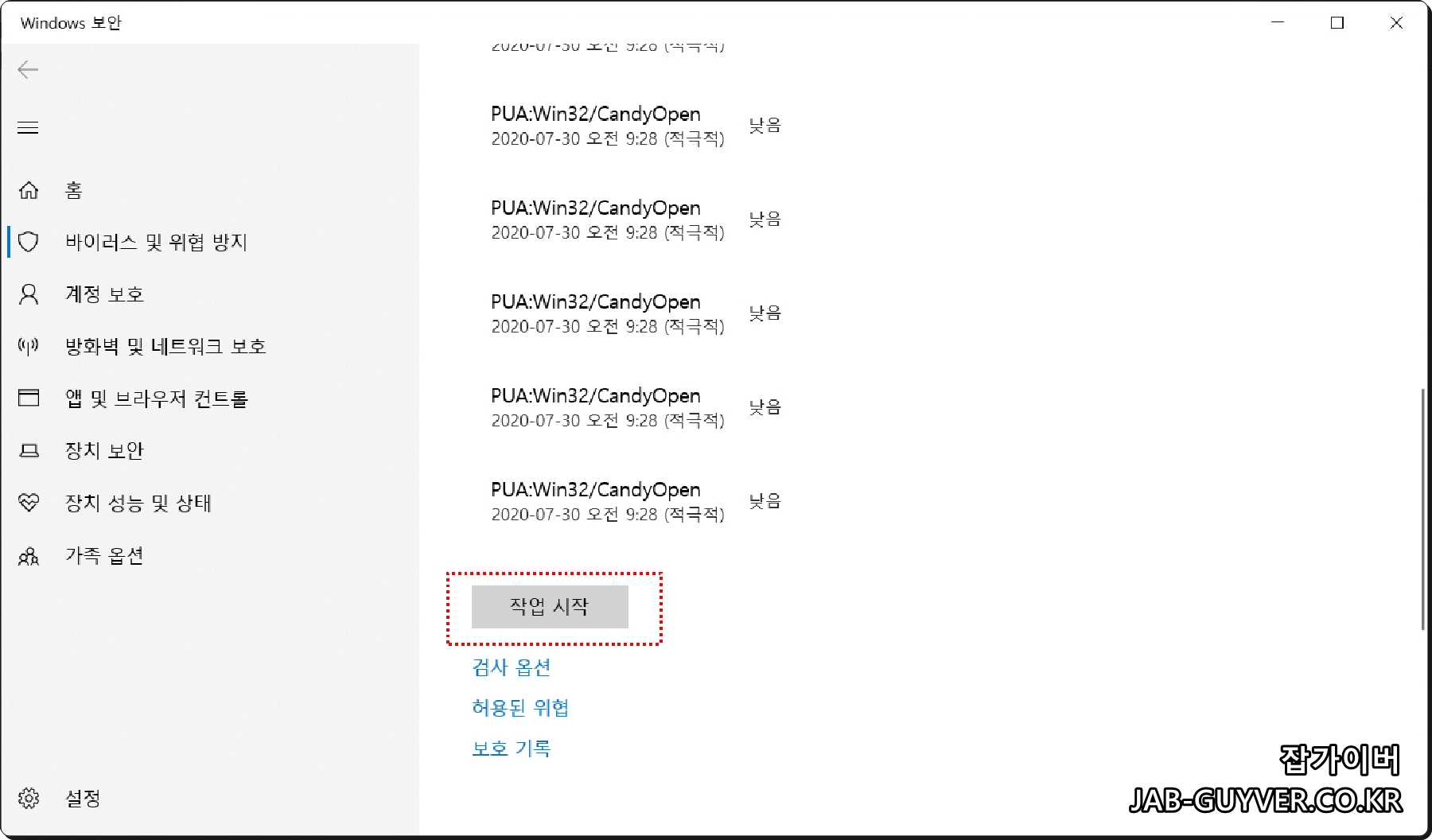
Task: Open 설정 at the sidebar bottom
Action: (83, 798)
